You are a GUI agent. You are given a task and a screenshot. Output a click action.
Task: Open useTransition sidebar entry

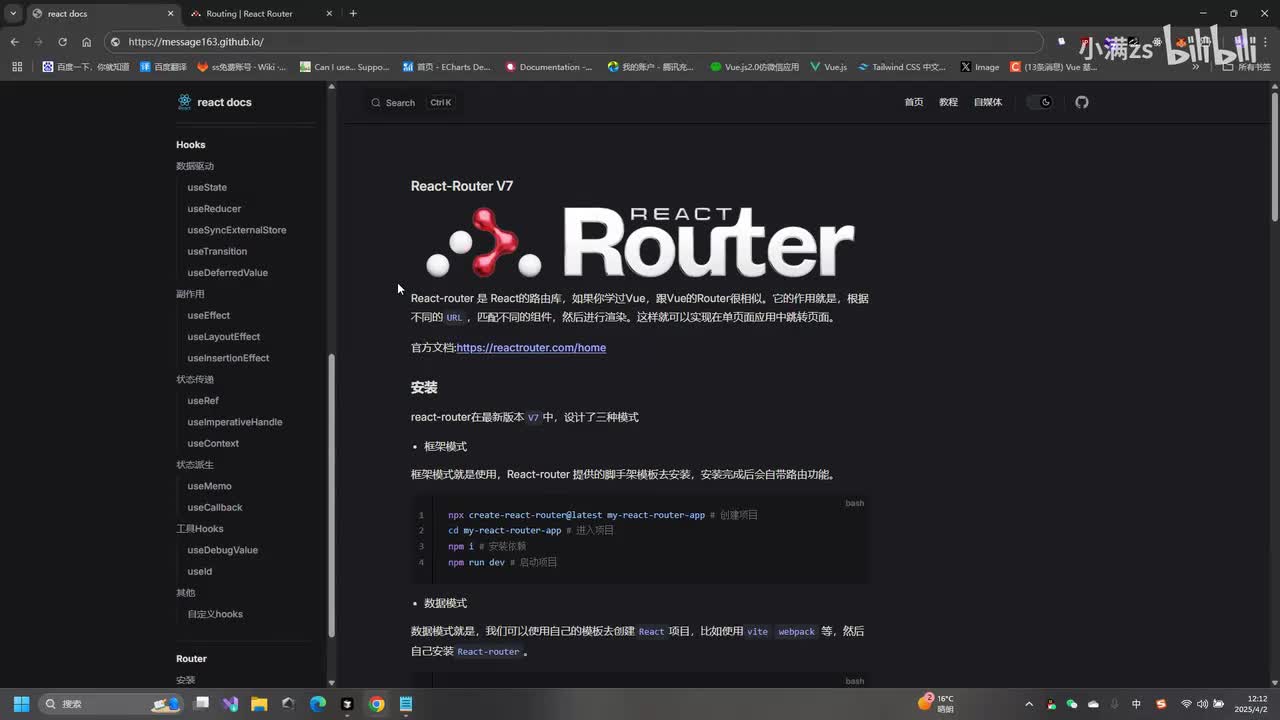(217, 251)
